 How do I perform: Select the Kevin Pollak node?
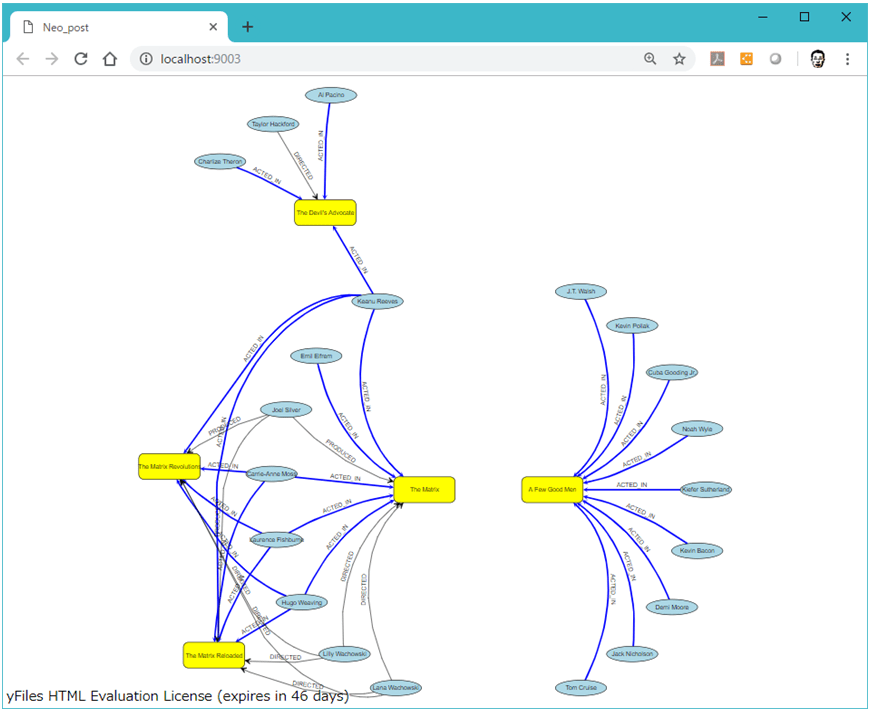point(632,326)
